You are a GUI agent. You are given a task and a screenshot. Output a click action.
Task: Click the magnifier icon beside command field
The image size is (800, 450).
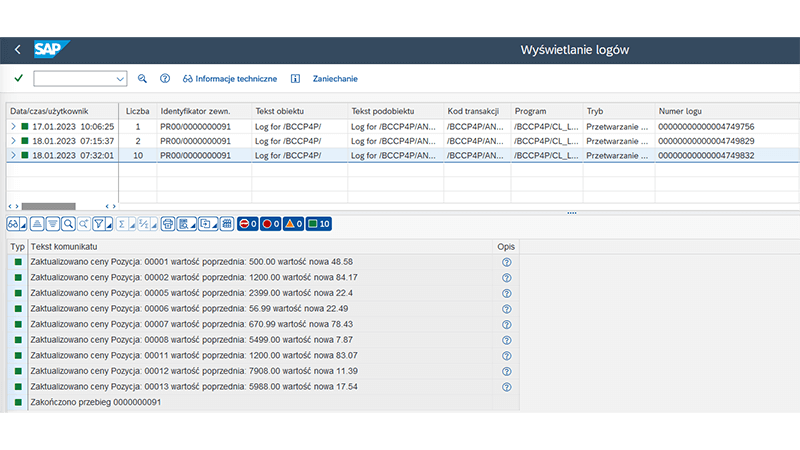click(143, 78)
